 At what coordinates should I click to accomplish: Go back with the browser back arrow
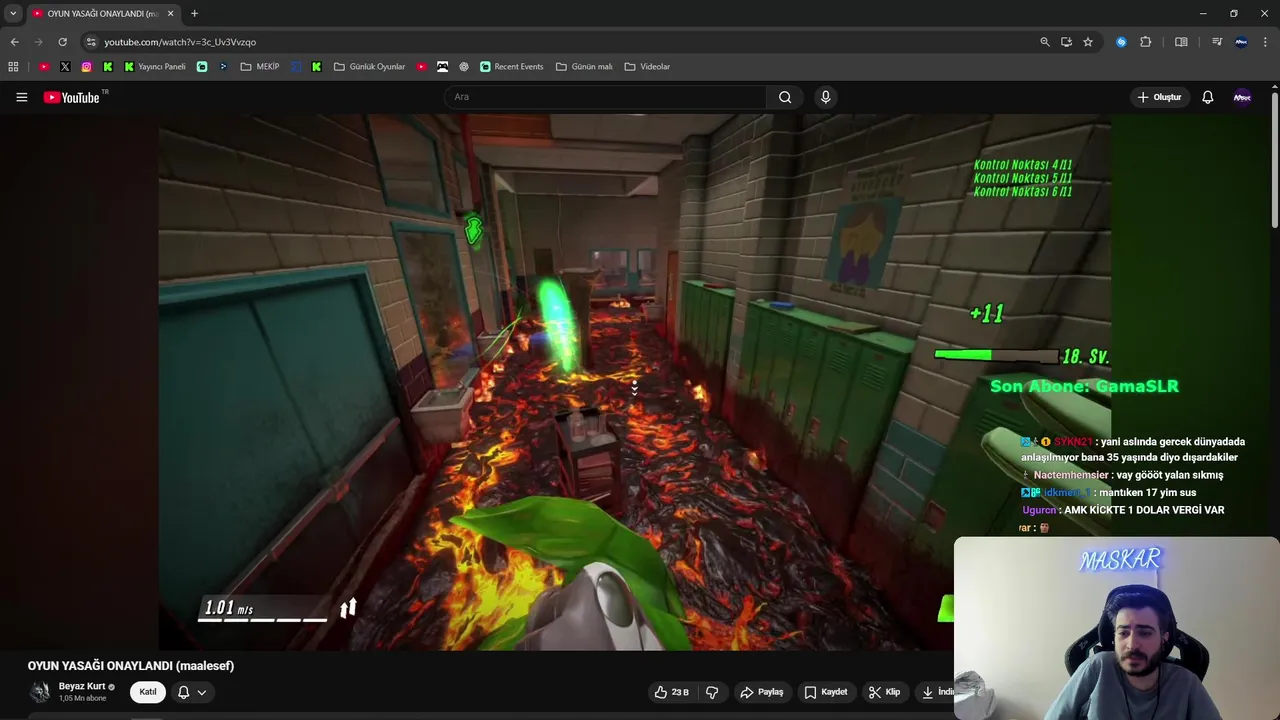coord(14,42)
